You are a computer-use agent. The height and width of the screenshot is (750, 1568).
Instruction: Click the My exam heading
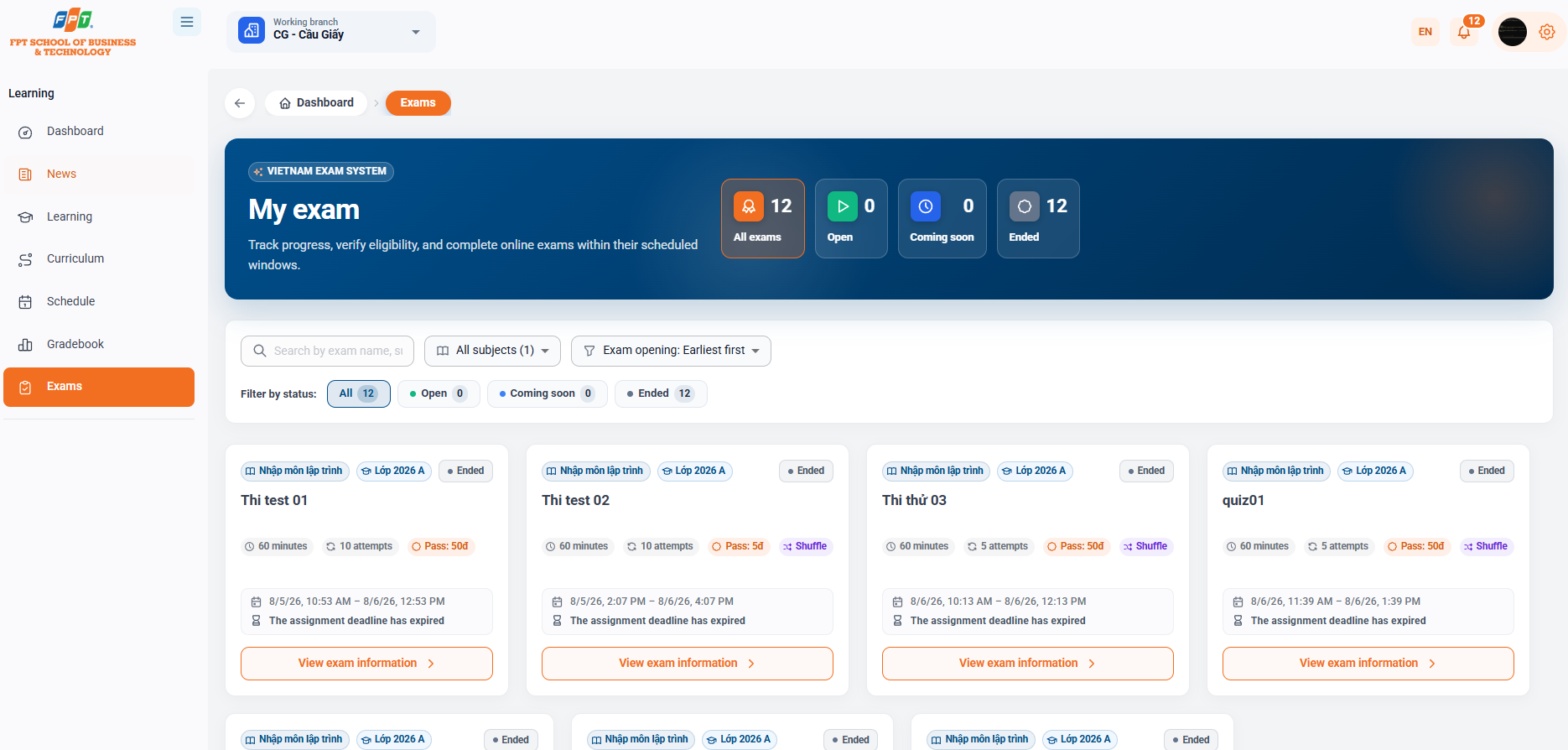pos(304,210)
